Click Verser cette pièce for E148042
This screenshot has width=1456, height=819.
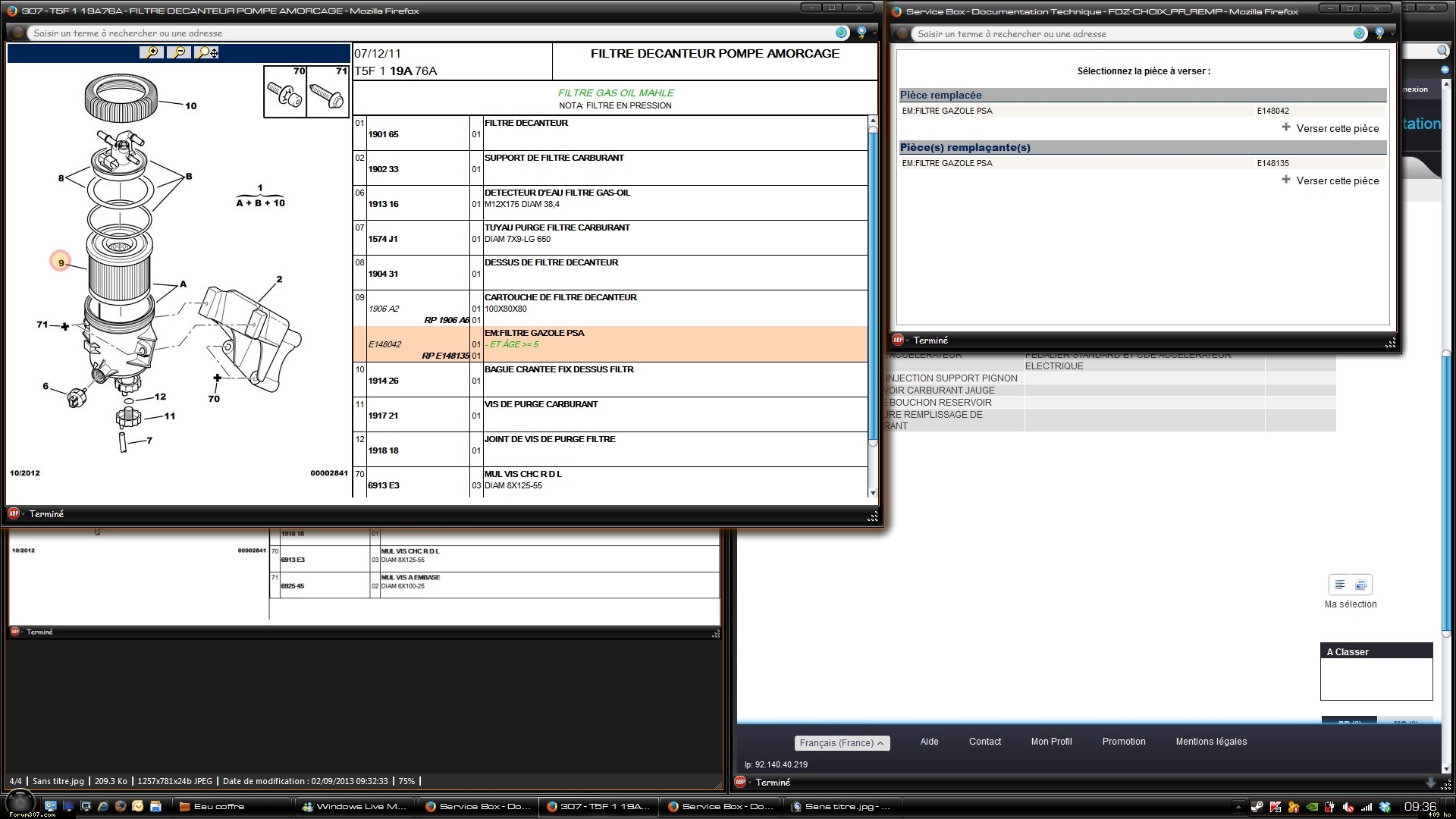tap(1337, 128)
